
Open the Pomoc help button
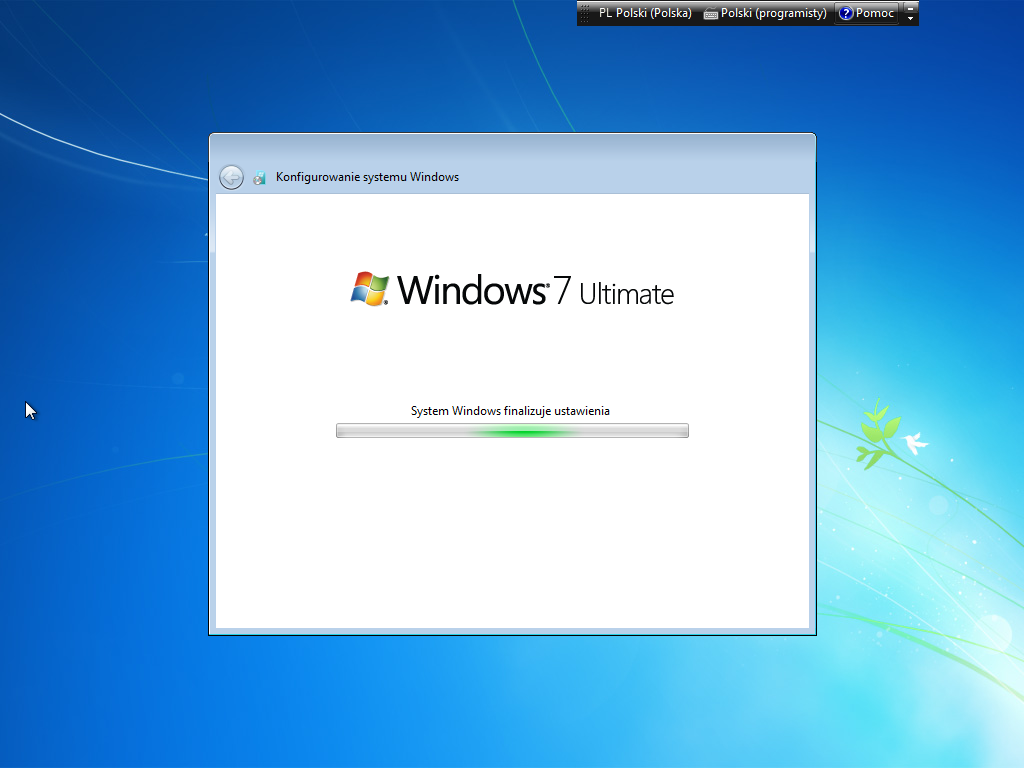pos(867,13)
